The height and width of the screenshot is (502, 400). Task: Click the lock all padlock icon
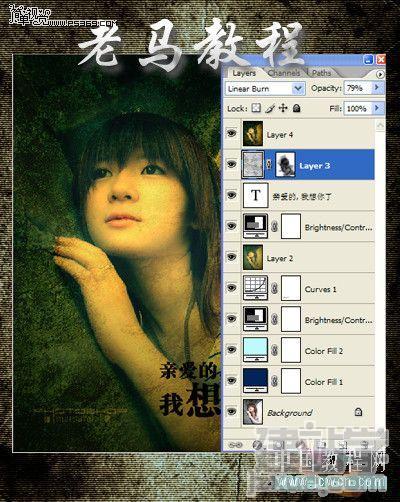(297, 108)
